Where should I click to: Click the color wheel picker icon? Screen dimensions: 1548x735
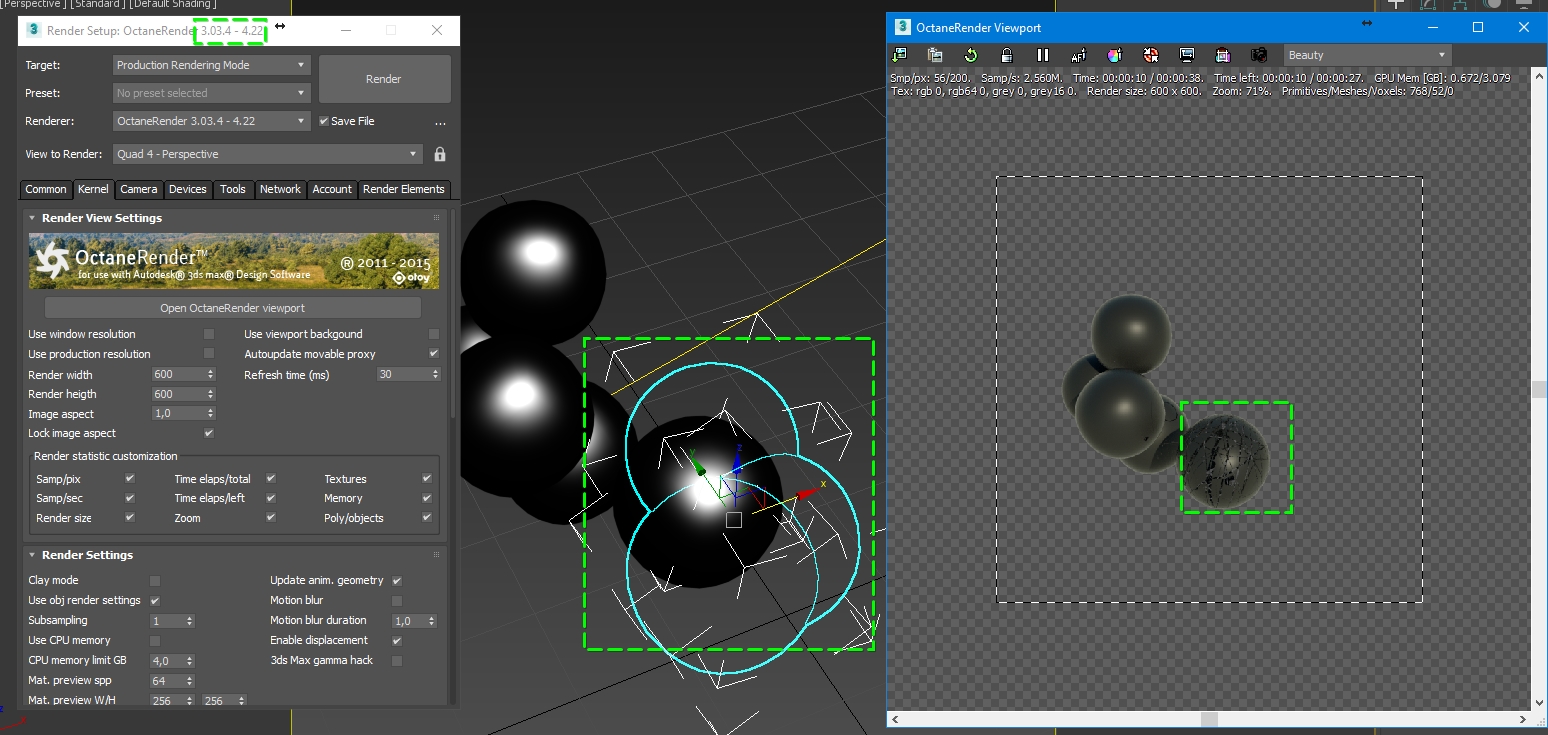pyautogui.click(x=1115, y=55)
